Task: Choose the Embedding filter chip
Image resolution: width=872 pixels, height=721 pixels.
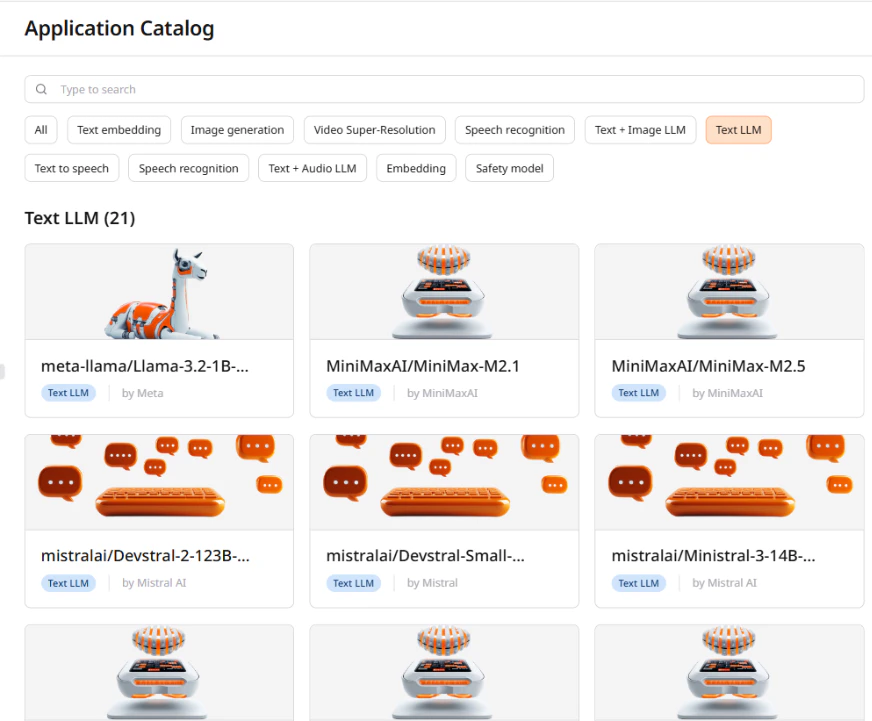Action: (416, 168)
